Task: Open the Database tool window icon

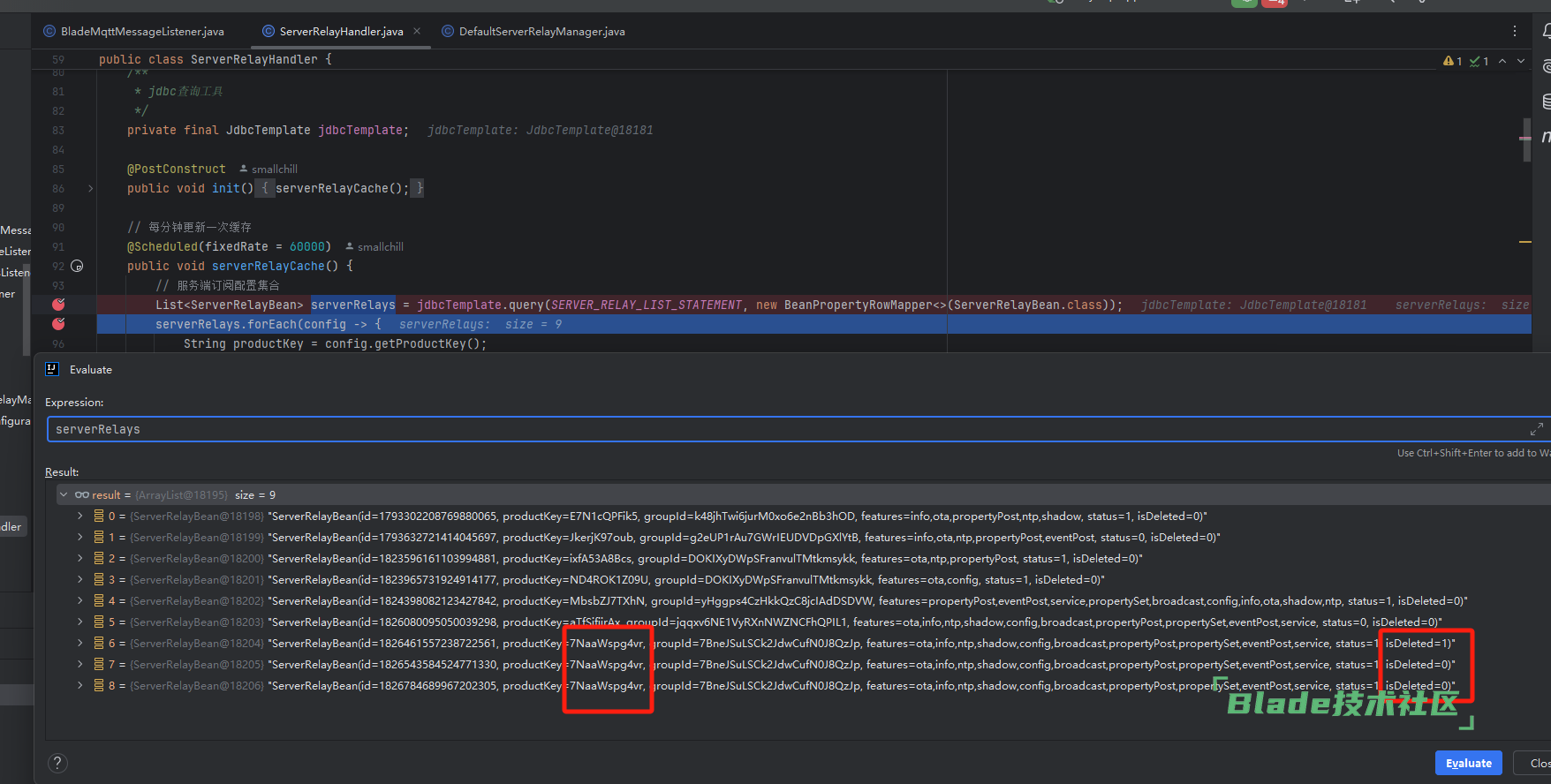Action: tap(1547, 102)
